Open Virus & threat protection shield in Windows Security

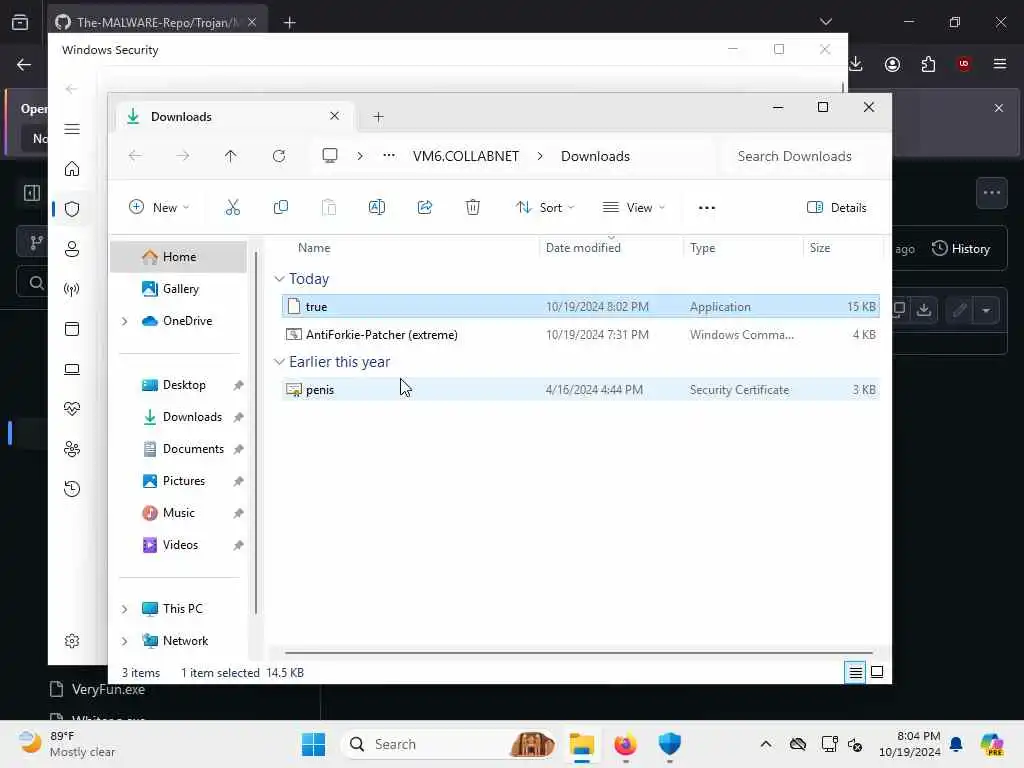72,209
